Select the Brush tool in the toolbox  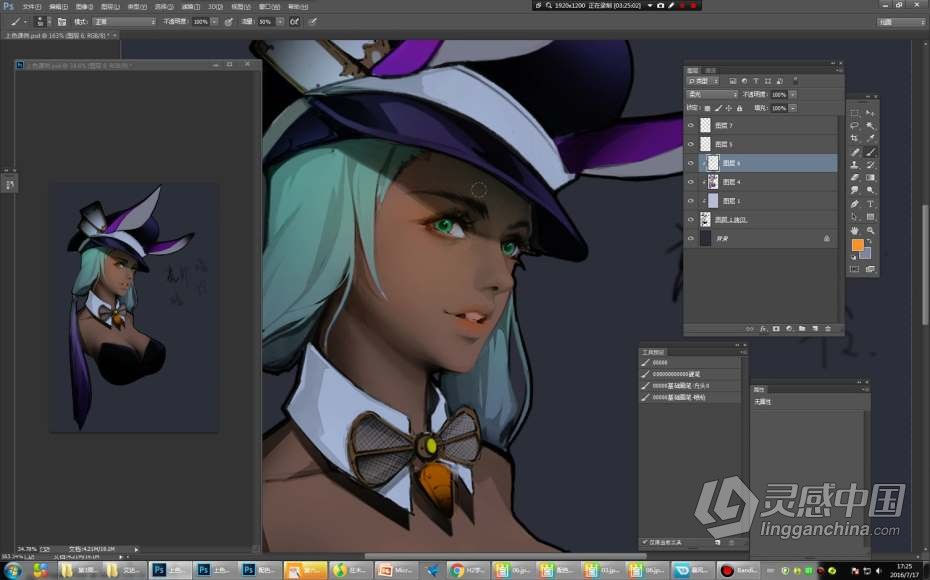870,152
